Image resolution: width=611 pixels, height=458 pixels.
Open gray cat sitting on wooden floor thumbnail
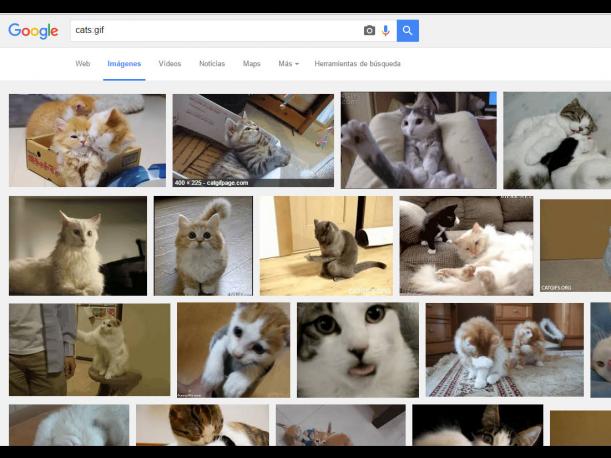(x=326, y=246)
